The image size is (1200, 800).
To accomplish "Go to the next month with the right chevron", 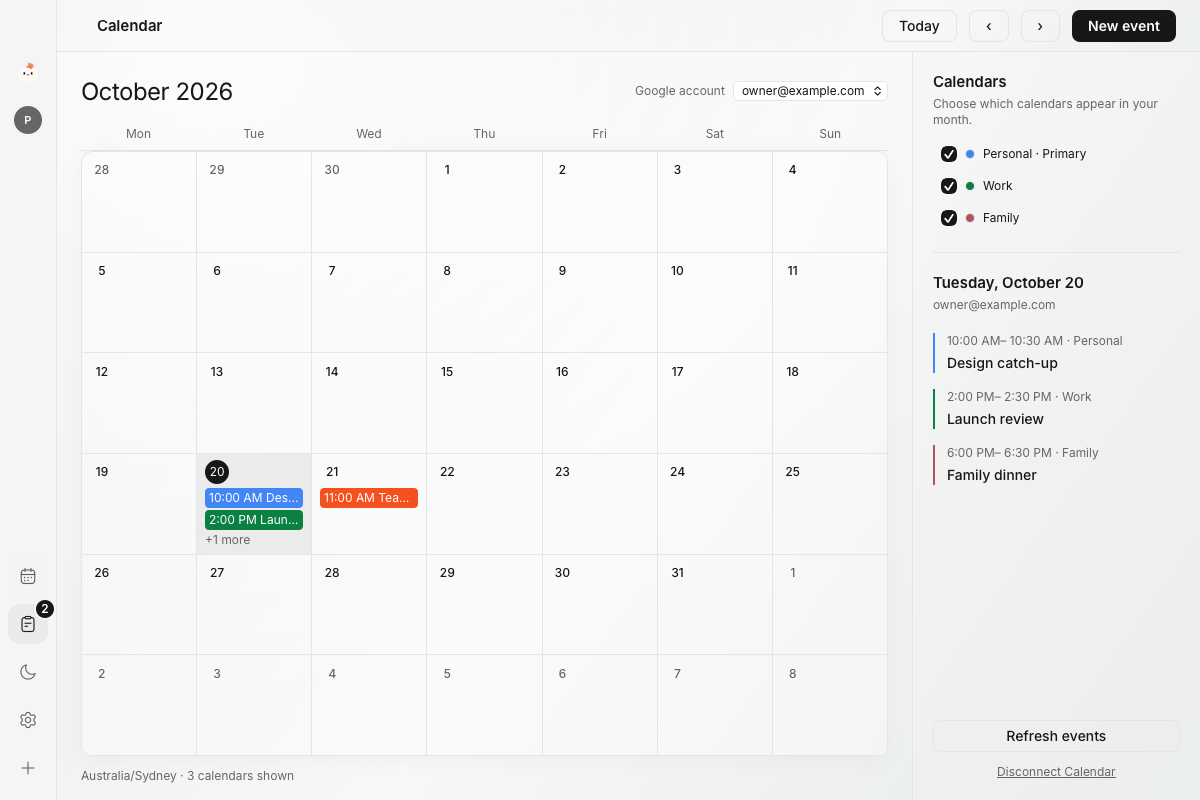I will coord(1040,26).
